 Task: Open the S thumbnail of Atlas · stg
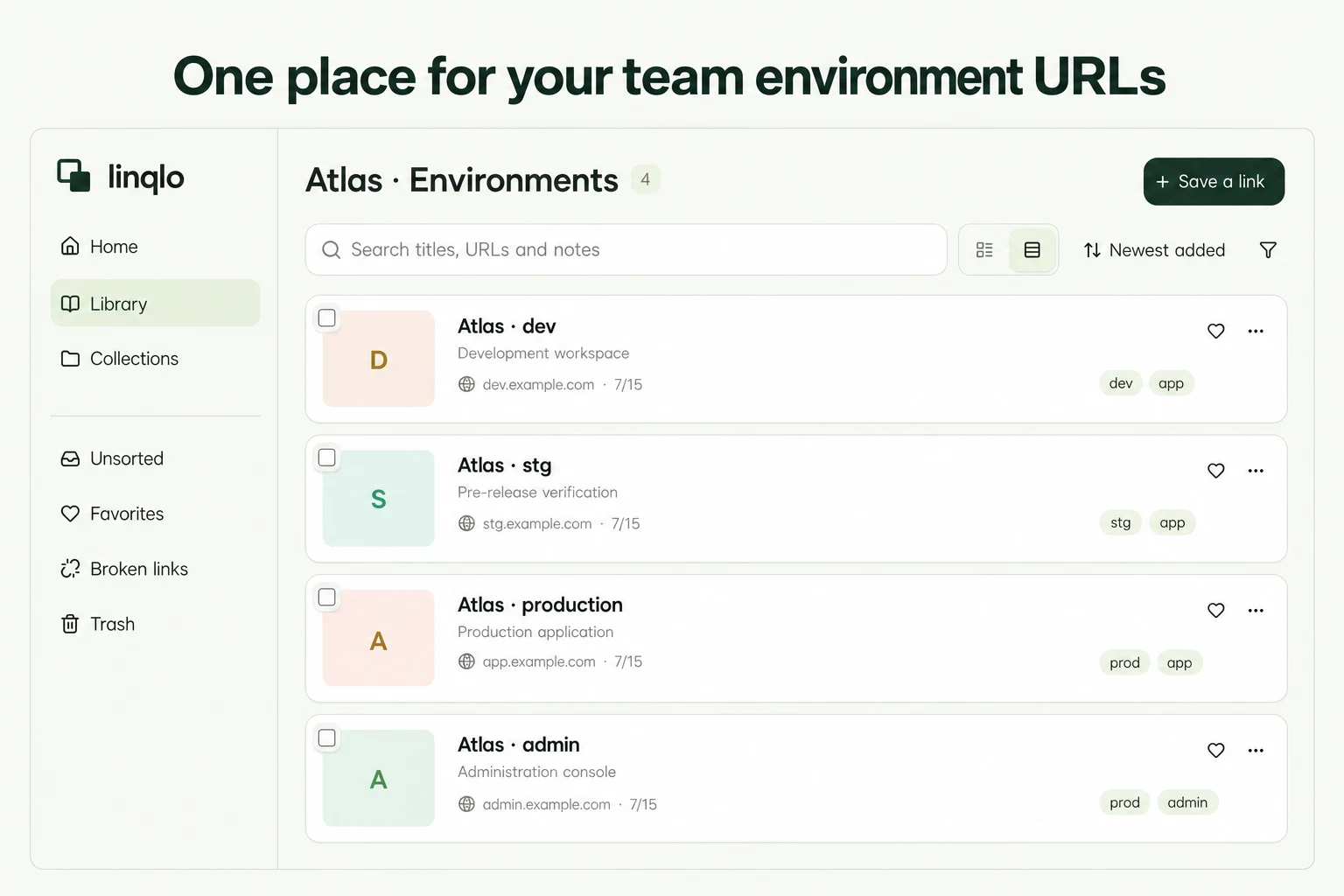[379, 499]
